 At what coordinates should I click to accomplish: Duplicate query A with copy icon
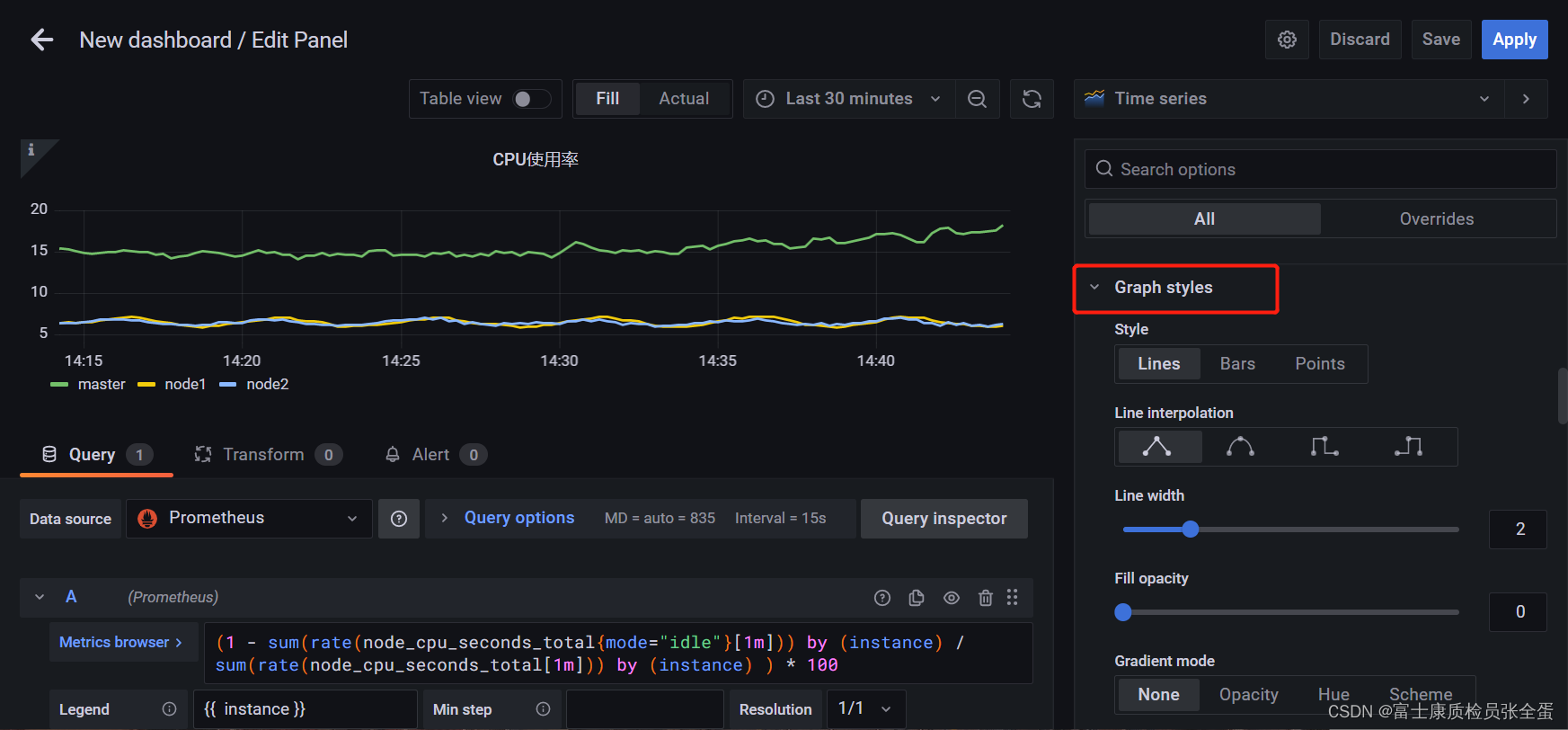(x=917, y=598)
